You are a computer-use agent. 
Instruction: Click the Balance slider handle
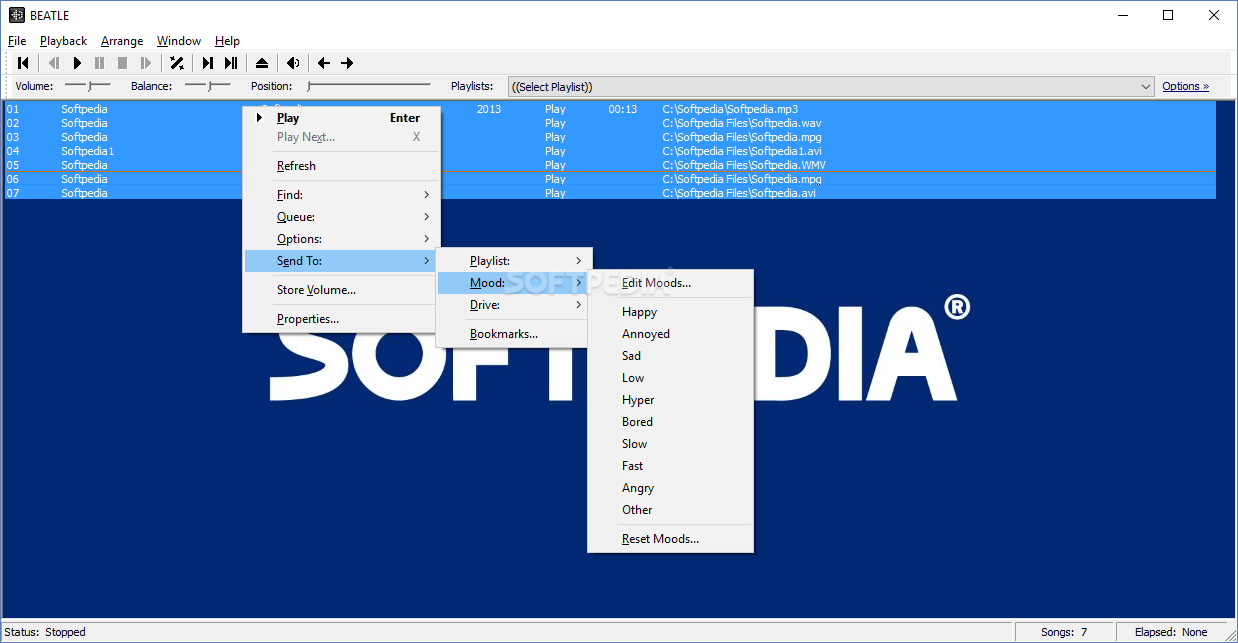[x=210, y=86]
